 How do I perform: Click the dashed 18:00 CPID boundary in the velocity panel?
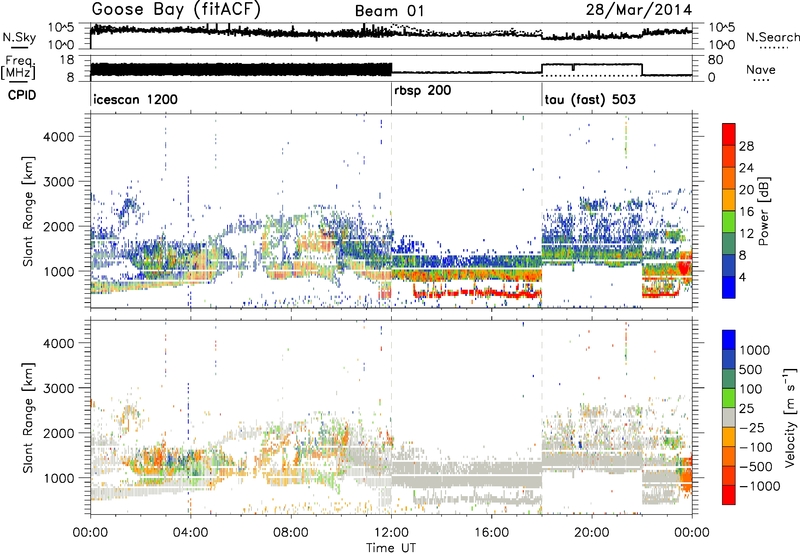coord(542,417)
